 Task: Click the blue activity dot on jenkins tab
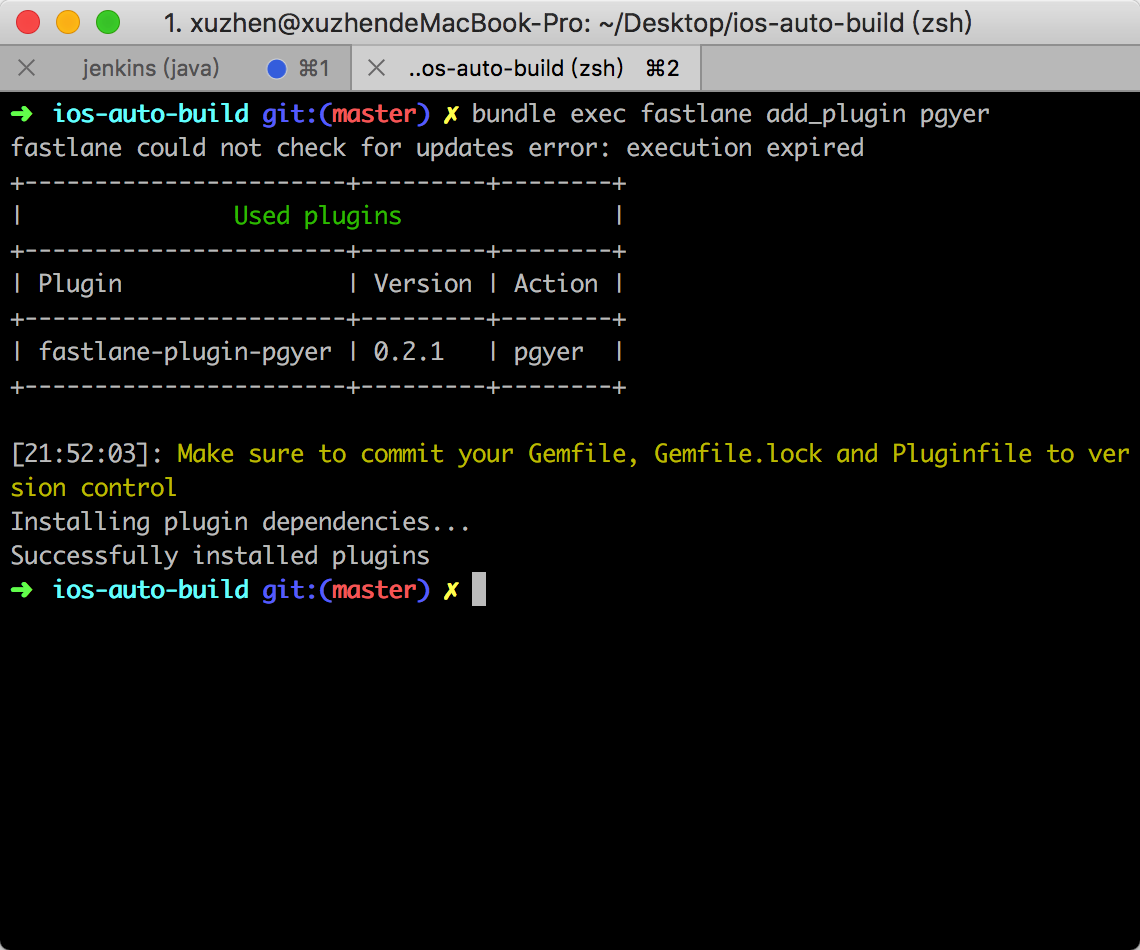click(277, 68)
